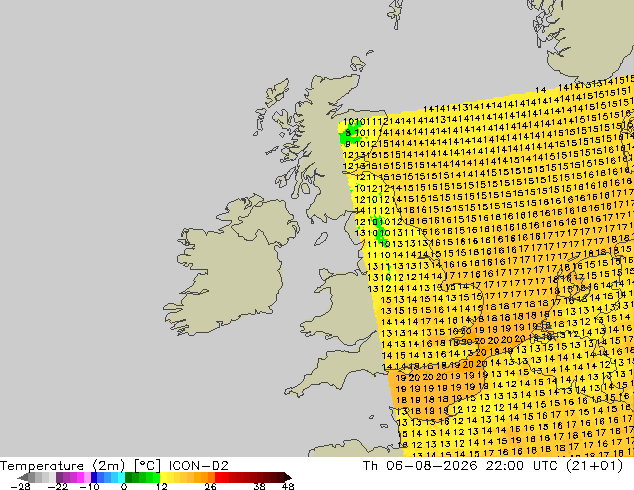Viewport: 634px width, 490px height.
Task: Click the left arrow tip of the legend
Action: pos(21,478)
